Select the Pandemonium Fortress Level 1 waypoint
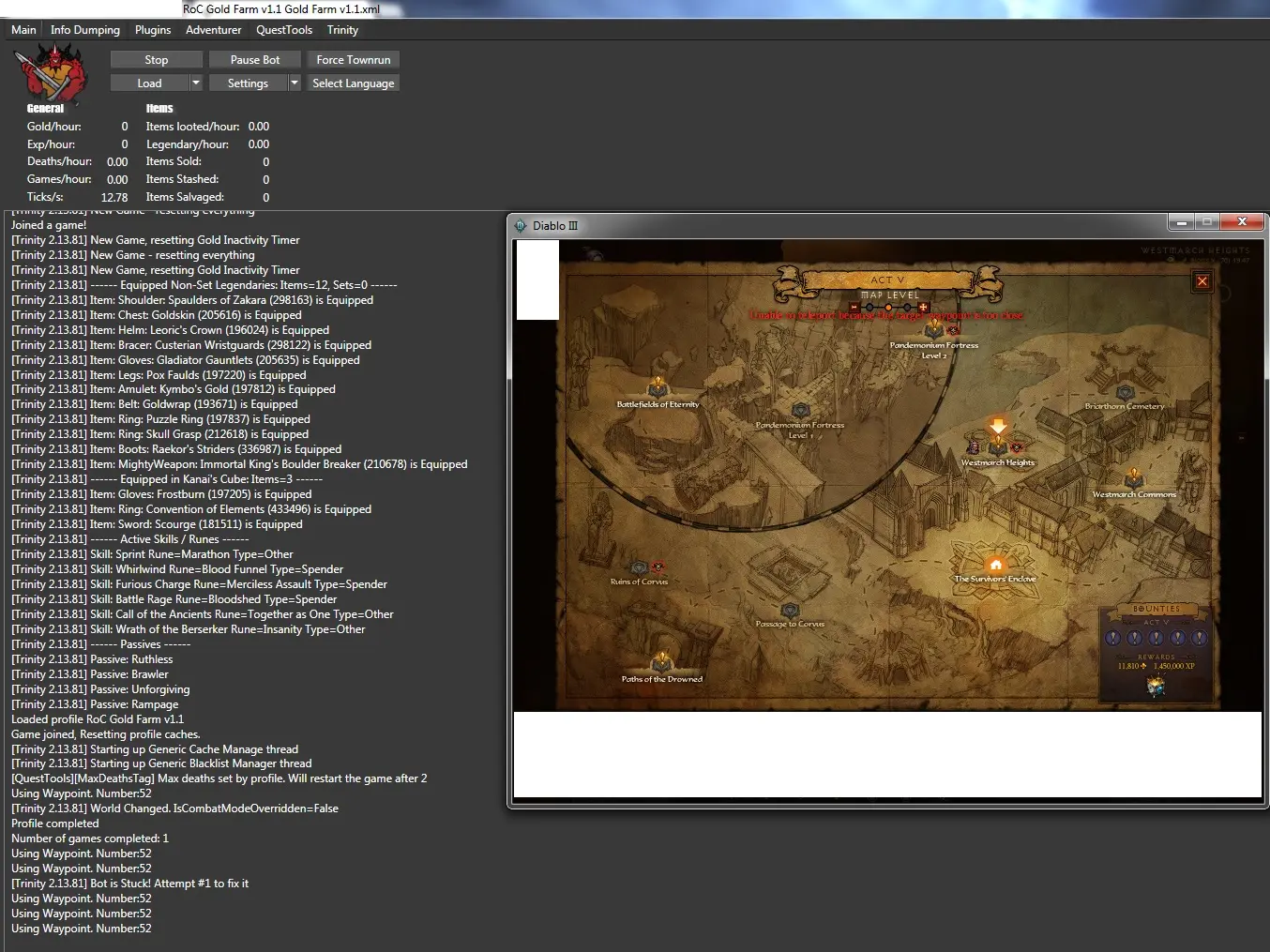This screenshot has height=952, width=1270. 800,410
